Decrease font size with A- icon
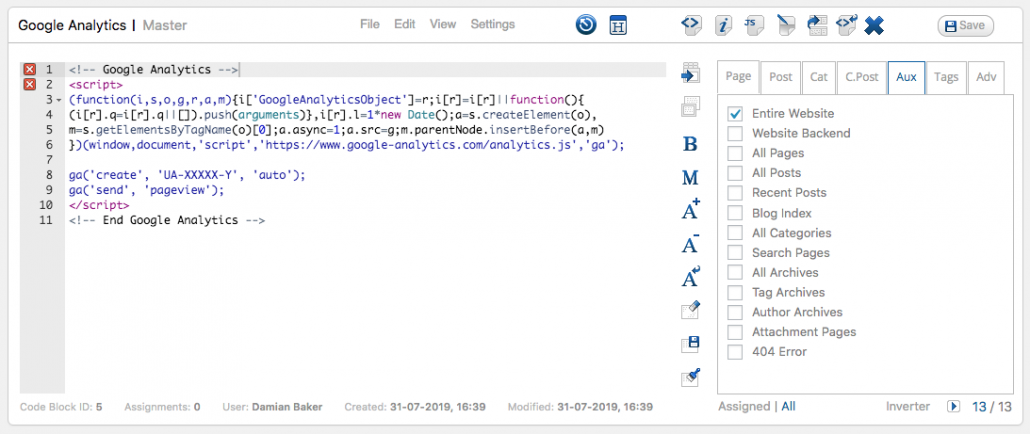 (x=690, y=243)
